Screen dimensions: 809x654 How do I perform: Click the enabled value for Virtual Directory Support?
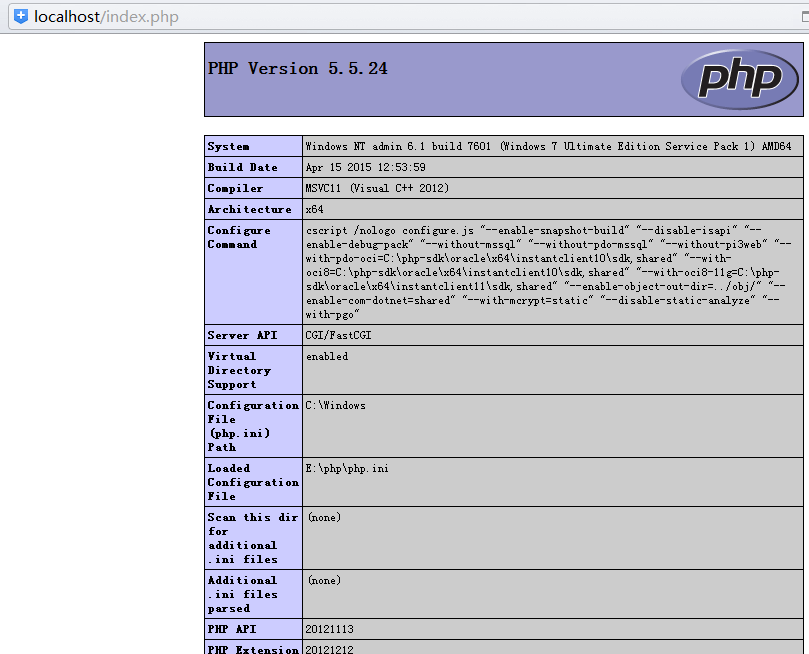click(327, 357)
